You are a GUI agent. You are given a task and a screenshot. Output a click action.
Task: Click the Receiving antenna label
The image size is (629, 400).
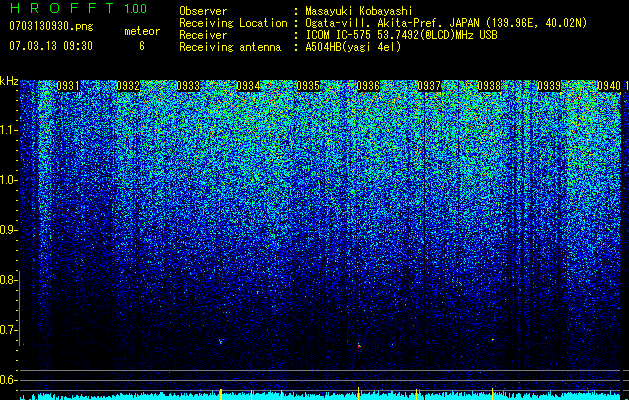230,47
